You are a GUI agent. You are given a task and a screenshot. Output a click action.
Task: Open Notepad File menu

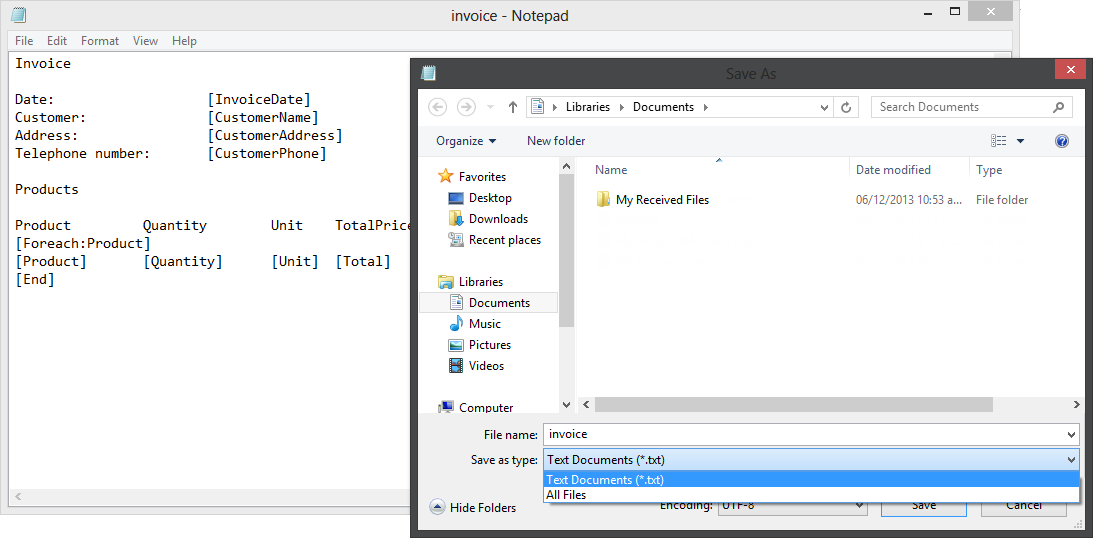point(24,41)
